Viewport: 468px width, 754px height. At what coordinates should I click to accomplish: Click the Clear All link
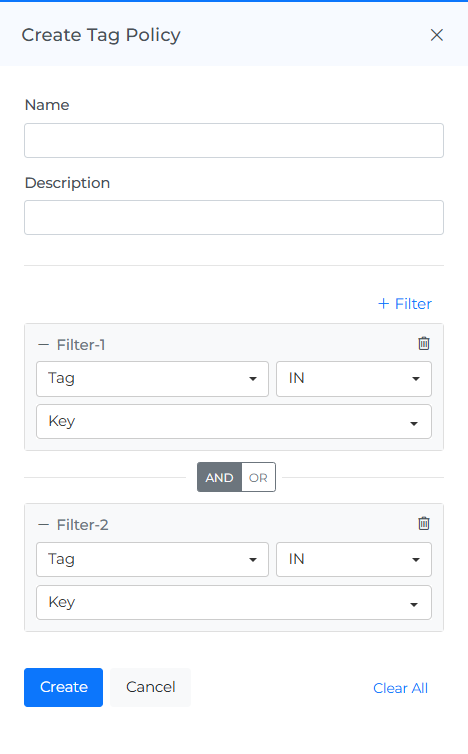[400, 688]
